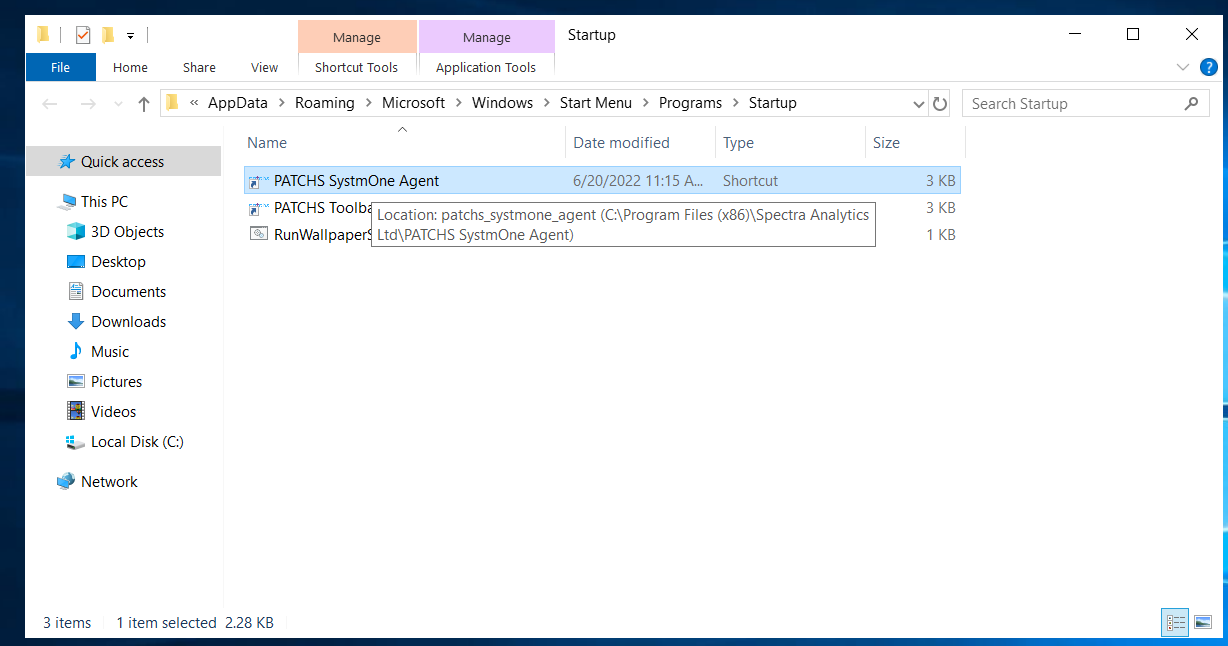Click the PATCHS SystmOne Agent shortcut icon
1228x646 pixels.
[x=258, y=181]
